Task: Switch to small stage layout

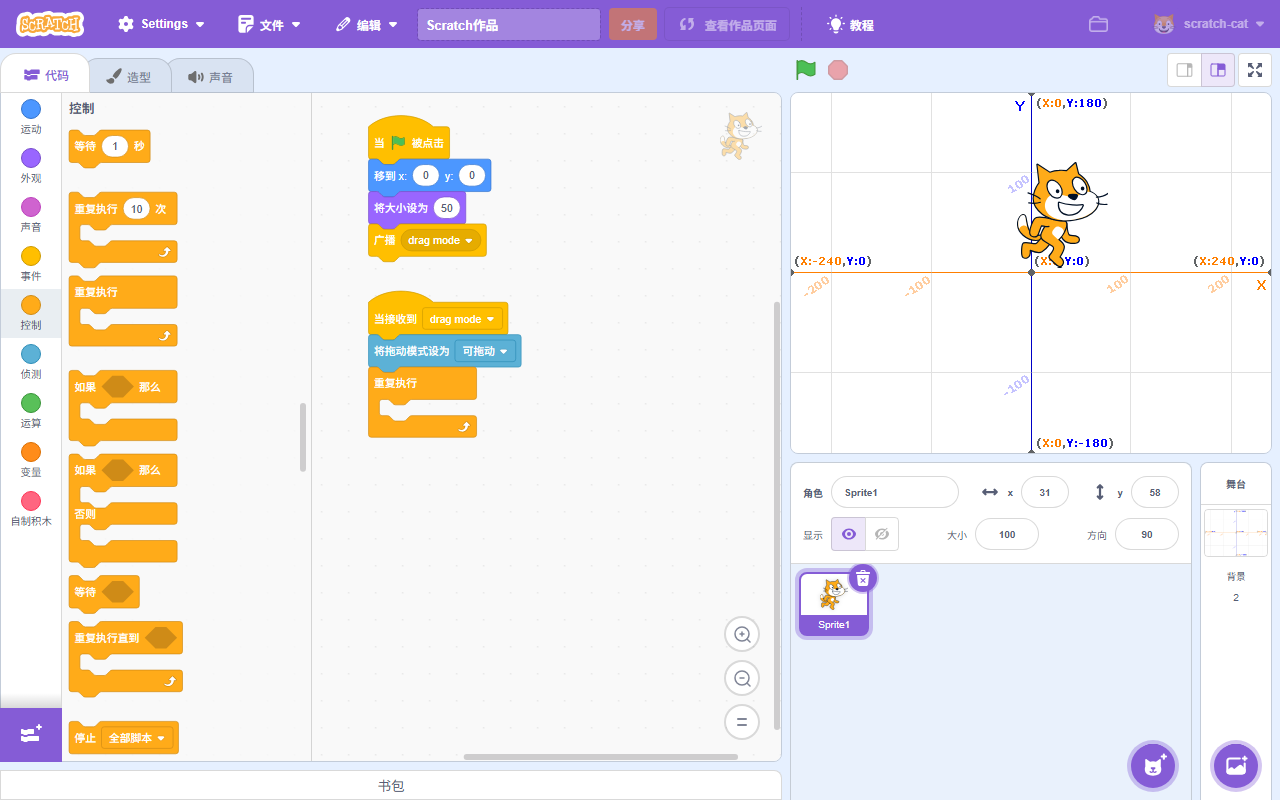Action: click(x=1185, y=70)
